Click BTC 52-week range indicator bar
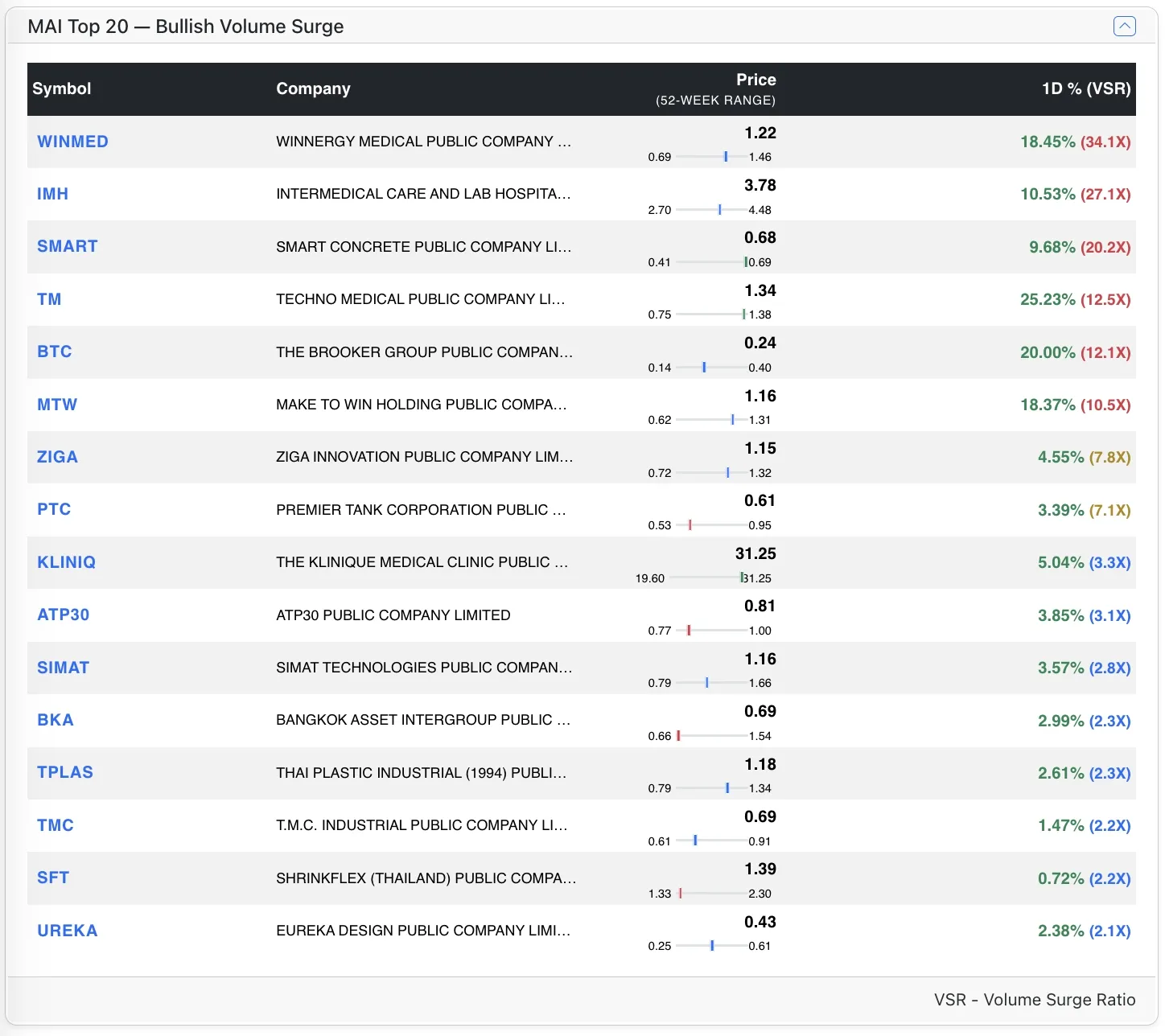This screenshot has width=1165, height=1036. [x=711, y=368]
